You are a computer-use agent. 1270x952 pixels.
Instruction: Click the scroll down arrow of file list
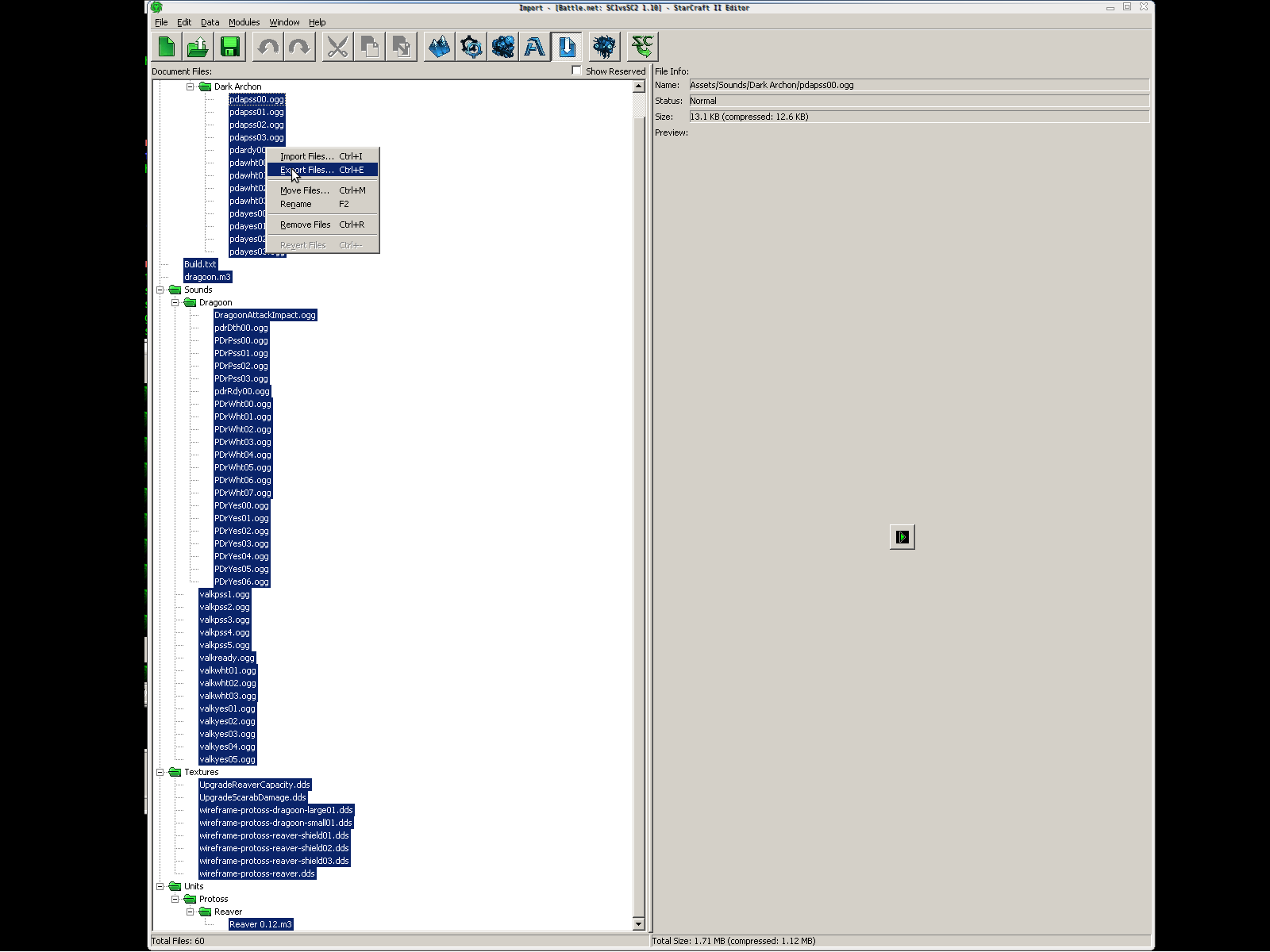click(639, 924)
